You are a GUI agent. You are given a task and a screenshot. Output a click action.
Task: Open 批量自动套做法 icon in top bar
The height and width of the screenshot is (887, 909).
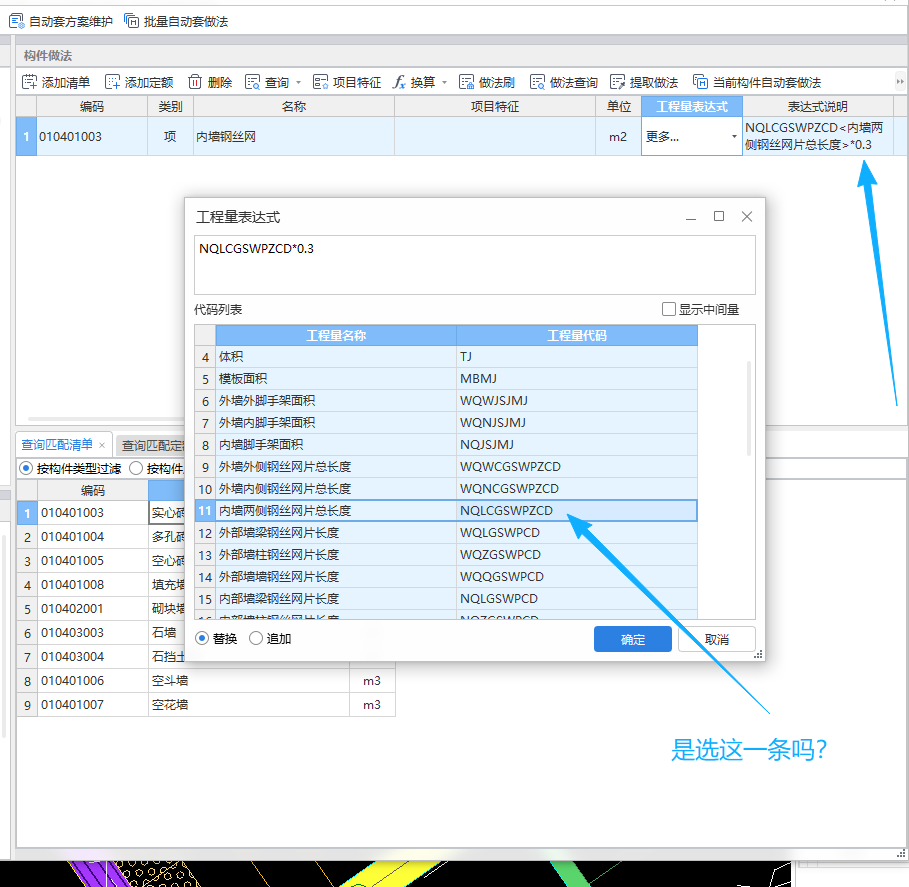pyautogui.click(x=132, y=21)
